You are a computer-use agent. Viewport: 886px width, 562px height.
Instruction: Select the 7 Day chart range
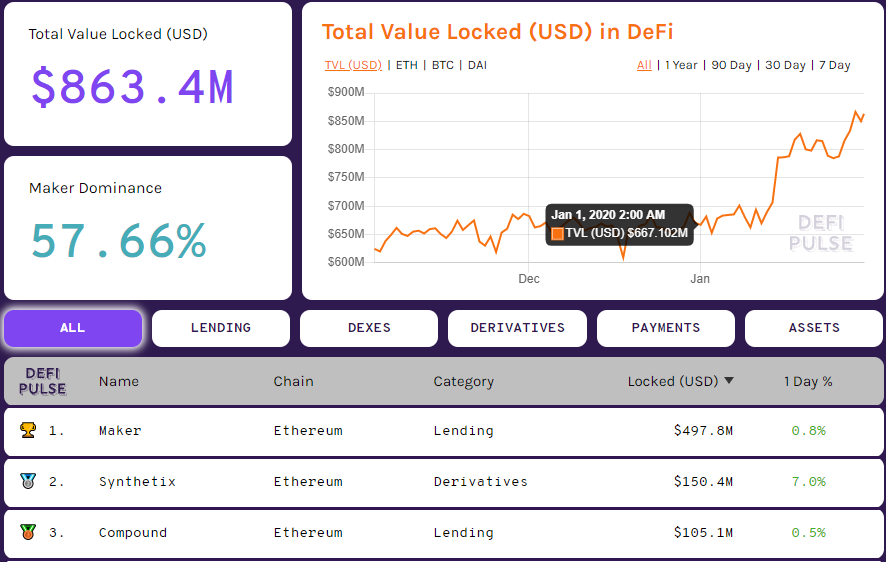[834, 65]
